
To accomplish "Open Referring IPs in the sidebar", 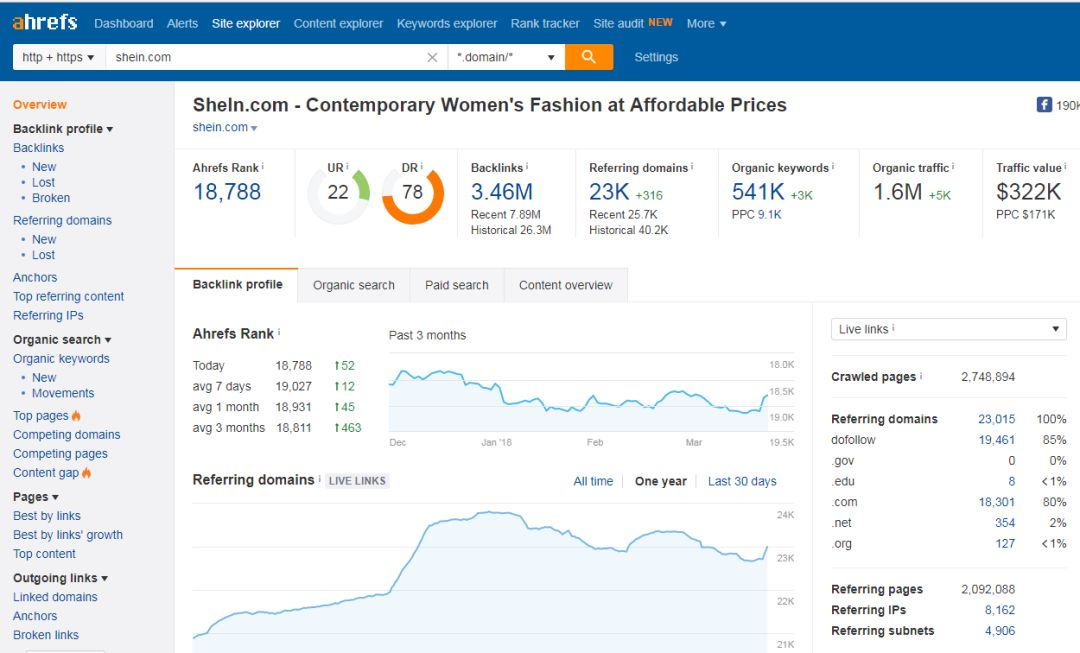I will (48, 315).
